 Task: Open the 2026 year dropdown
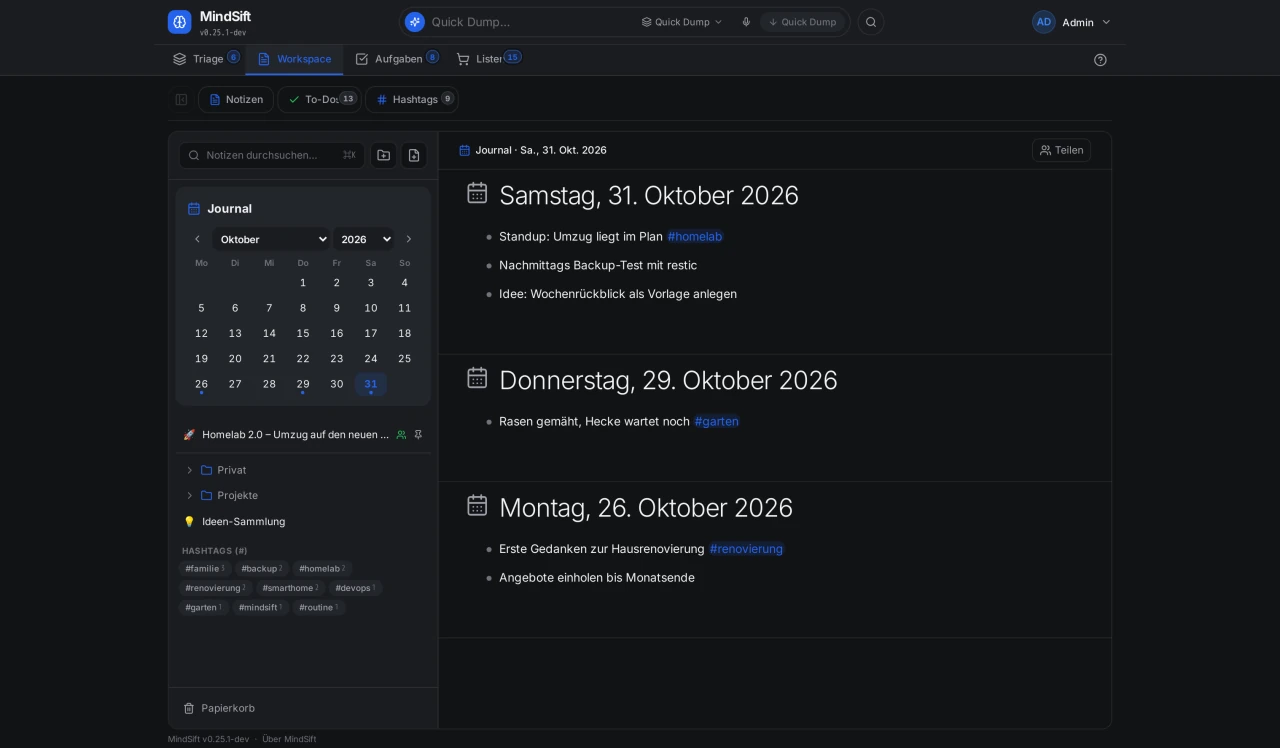click(364, 239)
